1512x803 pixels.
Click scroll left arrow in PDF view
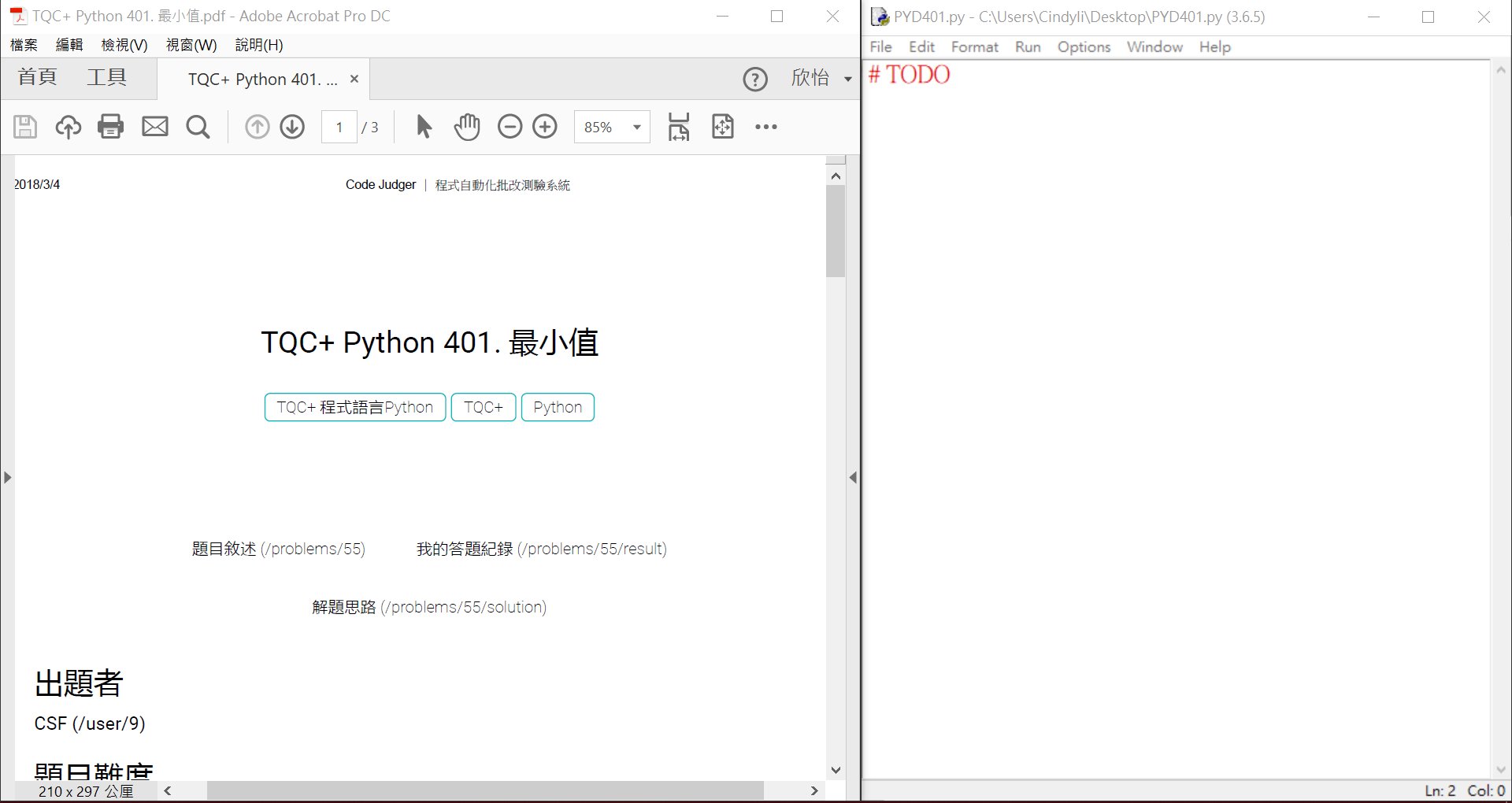point(167,790)
